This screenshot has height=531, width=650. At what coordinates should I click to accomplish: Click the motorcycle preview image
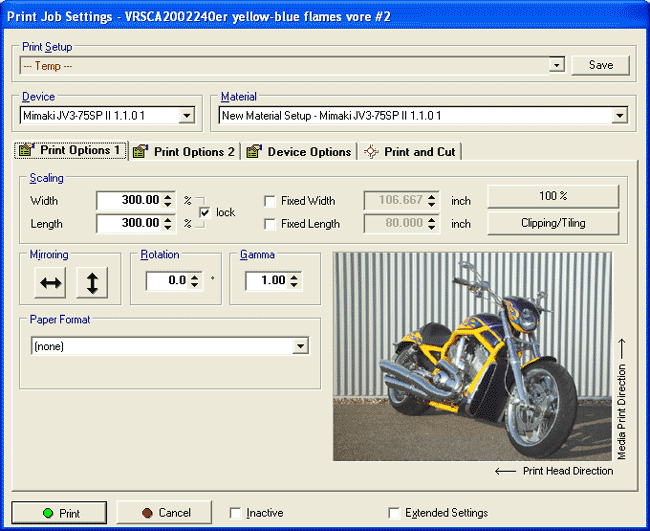tap(472, 355)
